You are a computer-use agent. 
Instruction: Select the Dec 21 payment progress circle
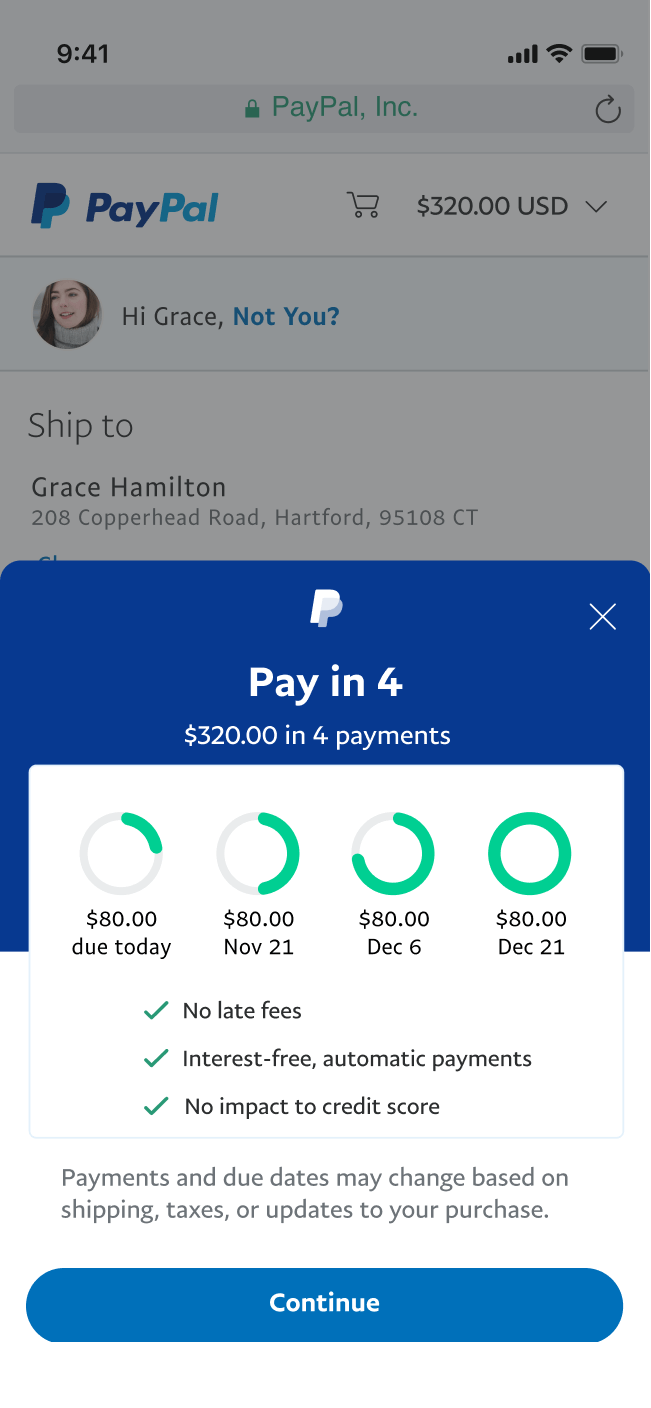(530, 854)
